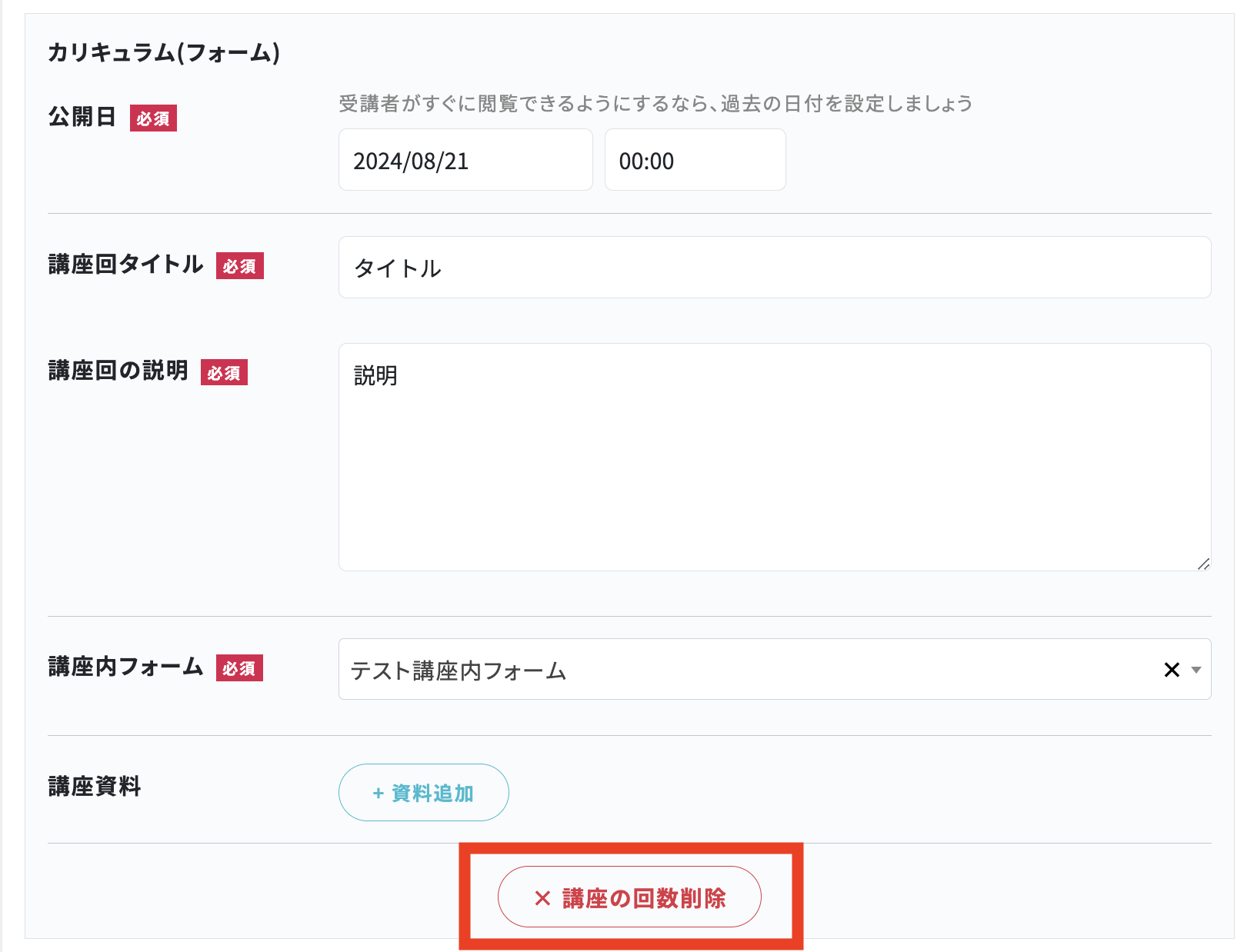The height and width of the screenshot is (952, 1254).
Task: Click the 講座内フォーム field label
Action: click(x=125, y=667)
